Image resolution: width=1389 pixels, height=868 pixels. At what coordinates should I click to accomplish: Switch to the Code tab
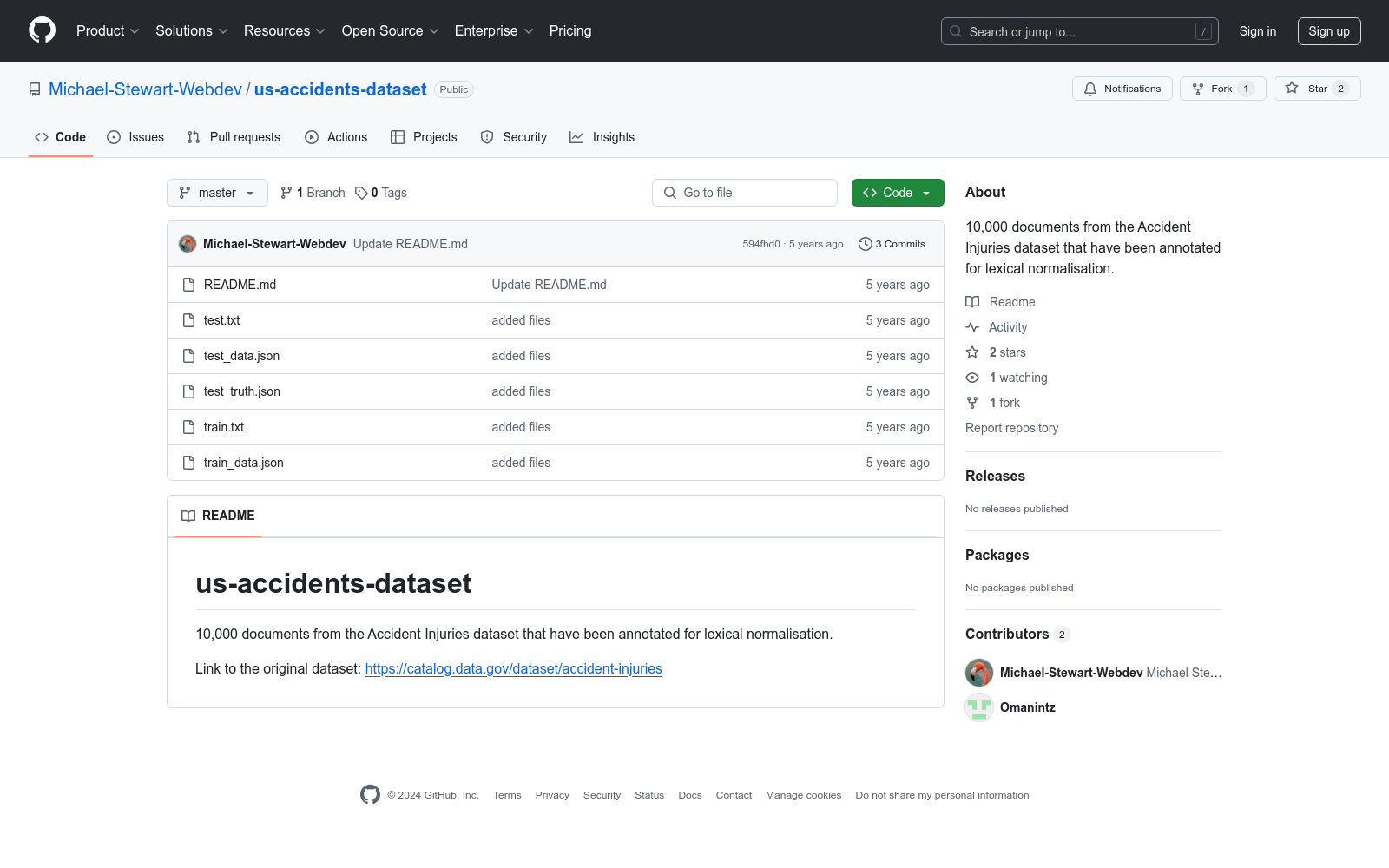61,137
